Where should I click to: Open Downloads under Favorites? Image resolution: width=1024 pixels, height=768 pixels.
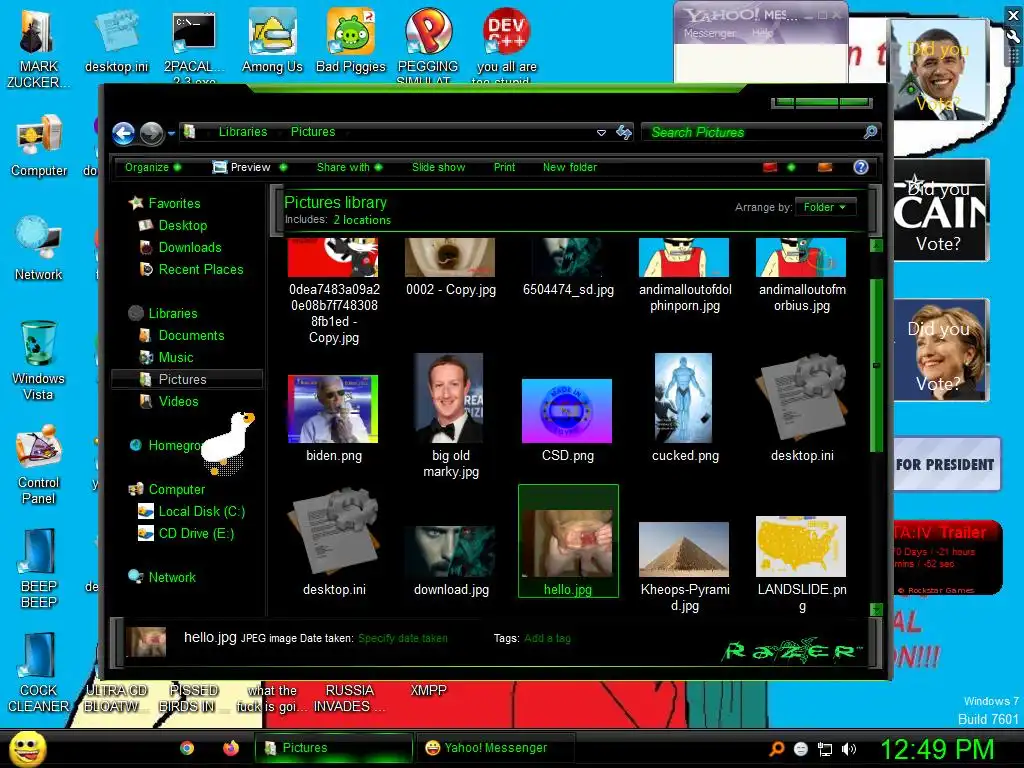click(x=189, y=248)
